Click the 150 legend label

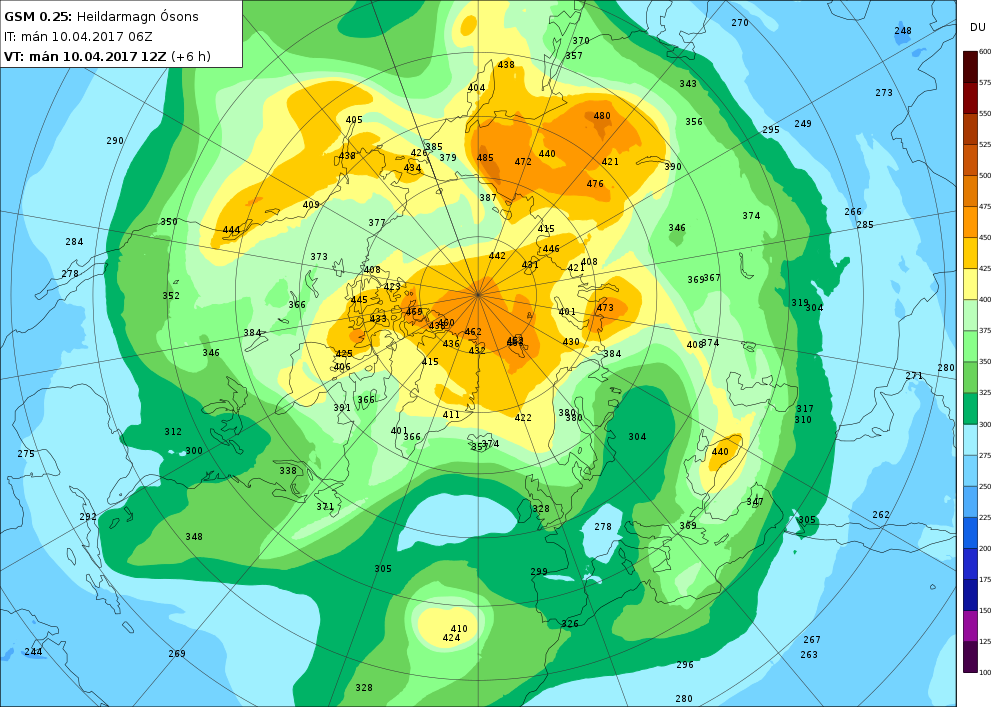[985, 610]
